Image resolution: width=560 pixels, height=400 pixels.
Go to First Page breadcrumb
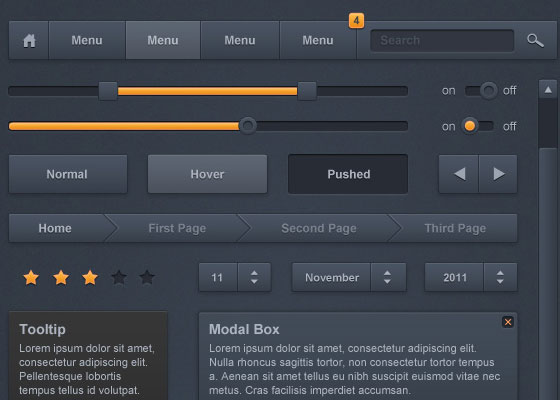coord(177,228)
